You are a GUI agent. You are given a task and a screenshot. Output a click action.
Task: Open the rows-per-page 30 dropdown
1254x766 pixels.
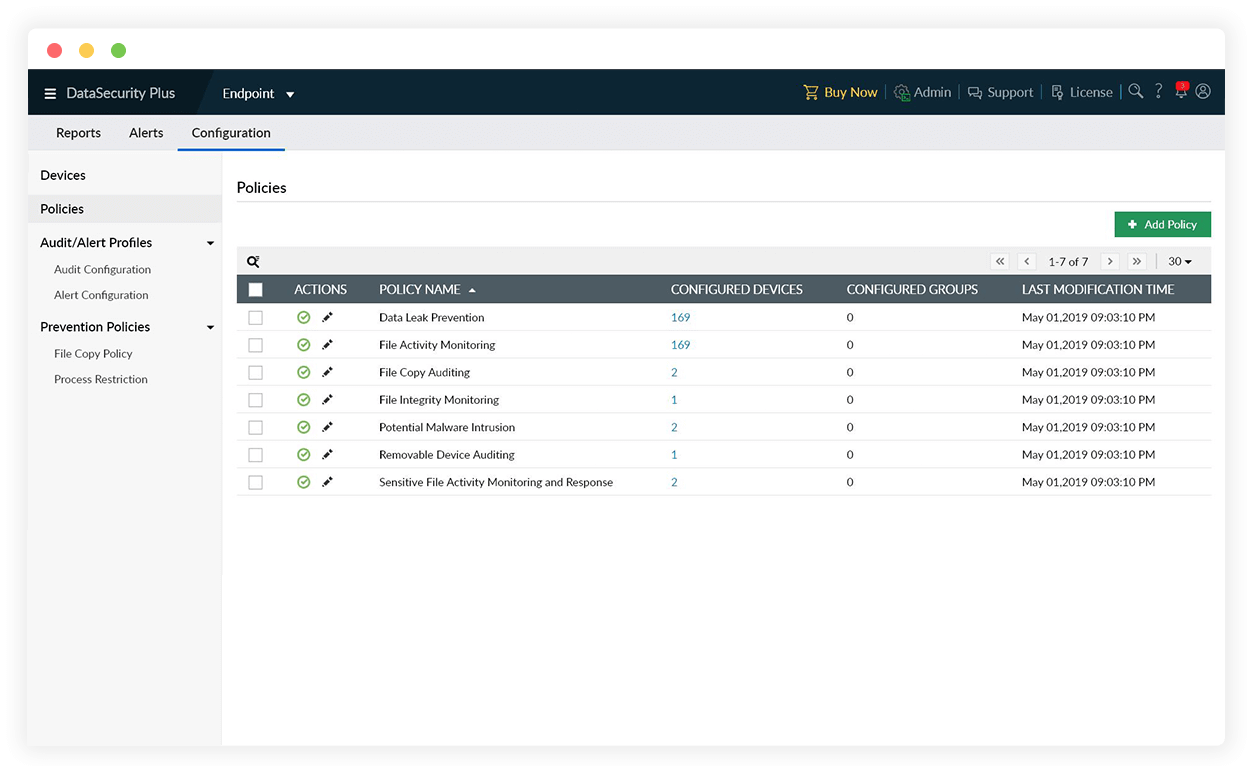pos(1180,262)
